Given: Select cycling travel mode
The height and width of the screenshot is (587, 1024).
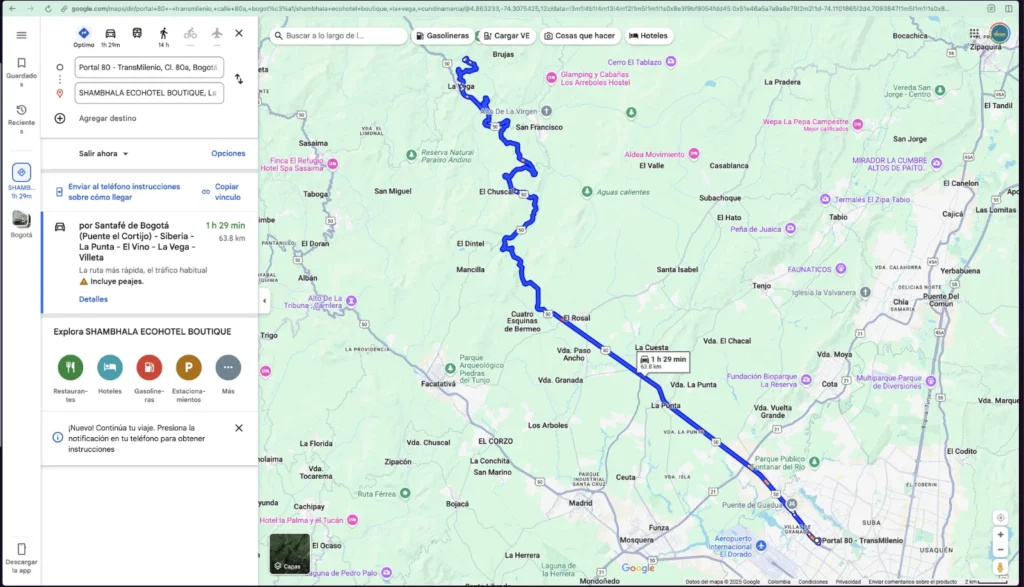Looking at the screenshot, I should [190, 34].
